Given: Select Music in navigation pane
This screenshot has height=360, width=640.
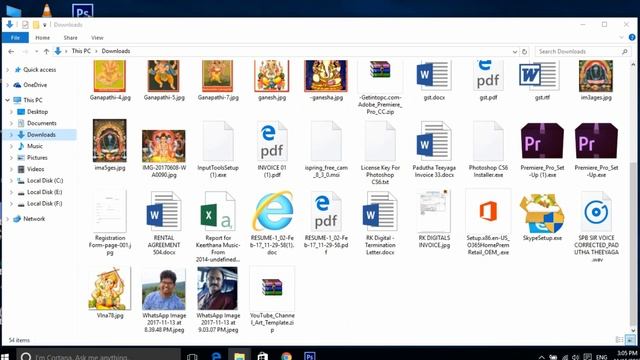Looking at the screenshot, I should [35, 146].
